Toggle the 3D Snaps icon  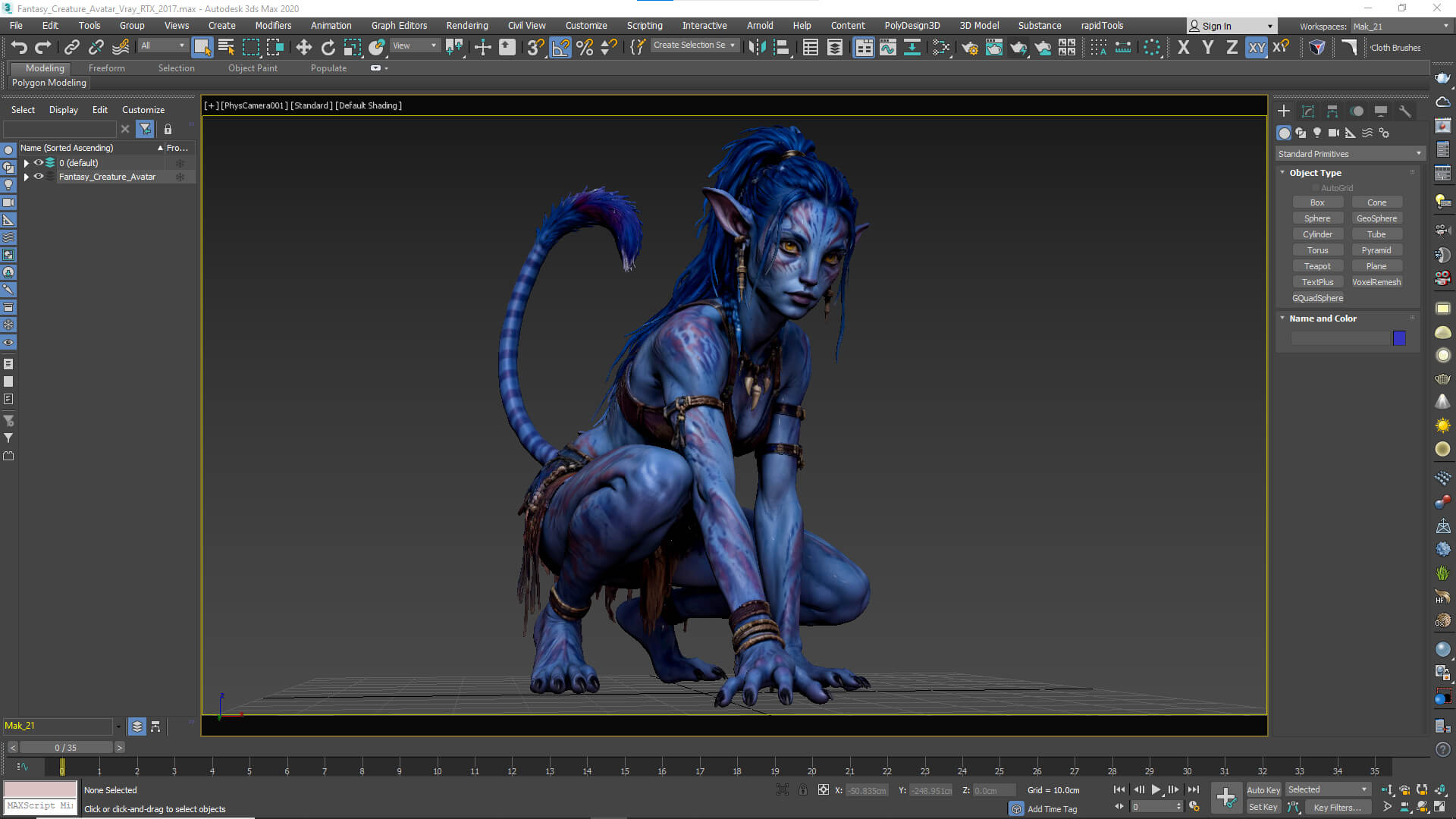tap(535, 47)
